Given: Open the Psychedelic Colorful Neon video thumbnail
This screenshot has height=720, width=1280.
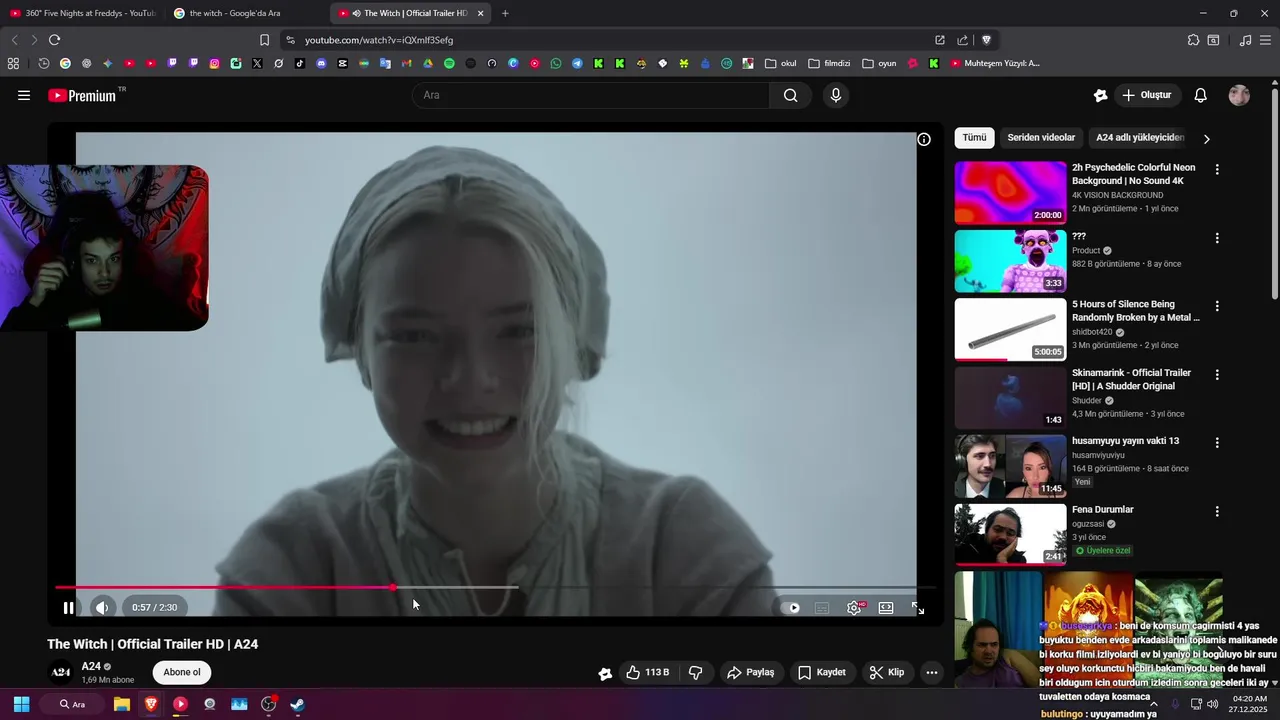Looking at the screenshot, I should click(x=1010, y=193).
